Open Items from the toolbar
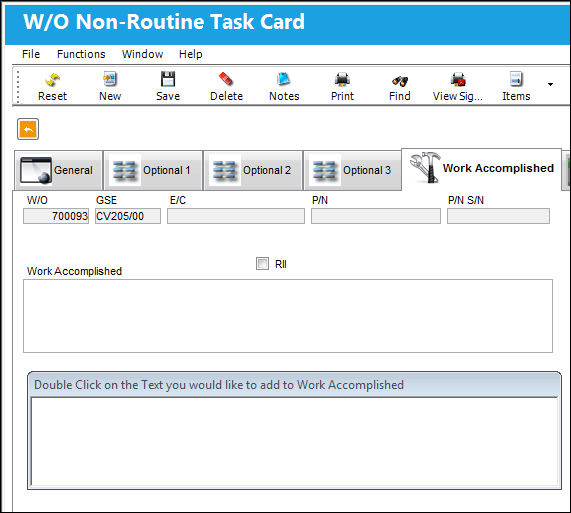 click(x=516, y=87)
